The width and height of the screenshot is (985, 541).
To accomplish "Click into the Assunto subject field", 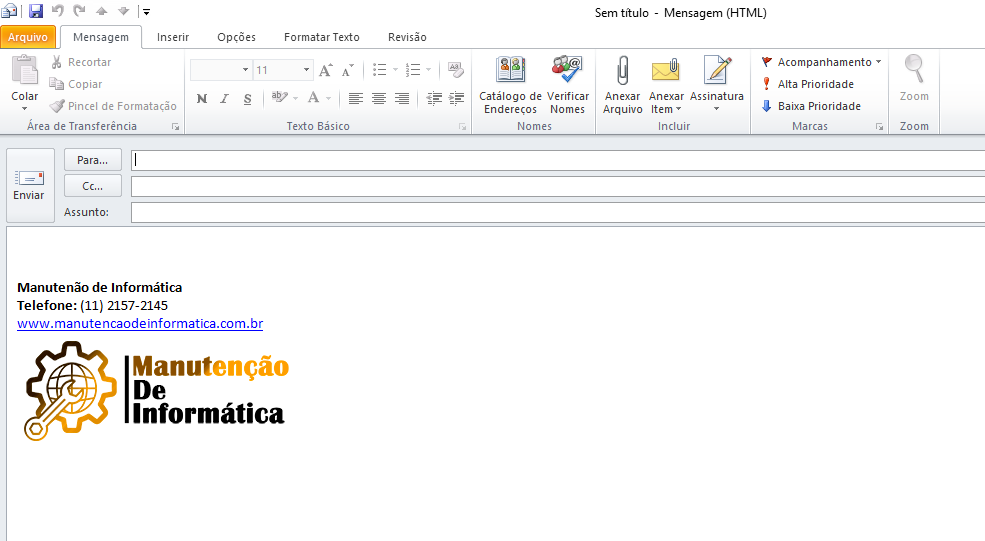I will click(558, 212).
